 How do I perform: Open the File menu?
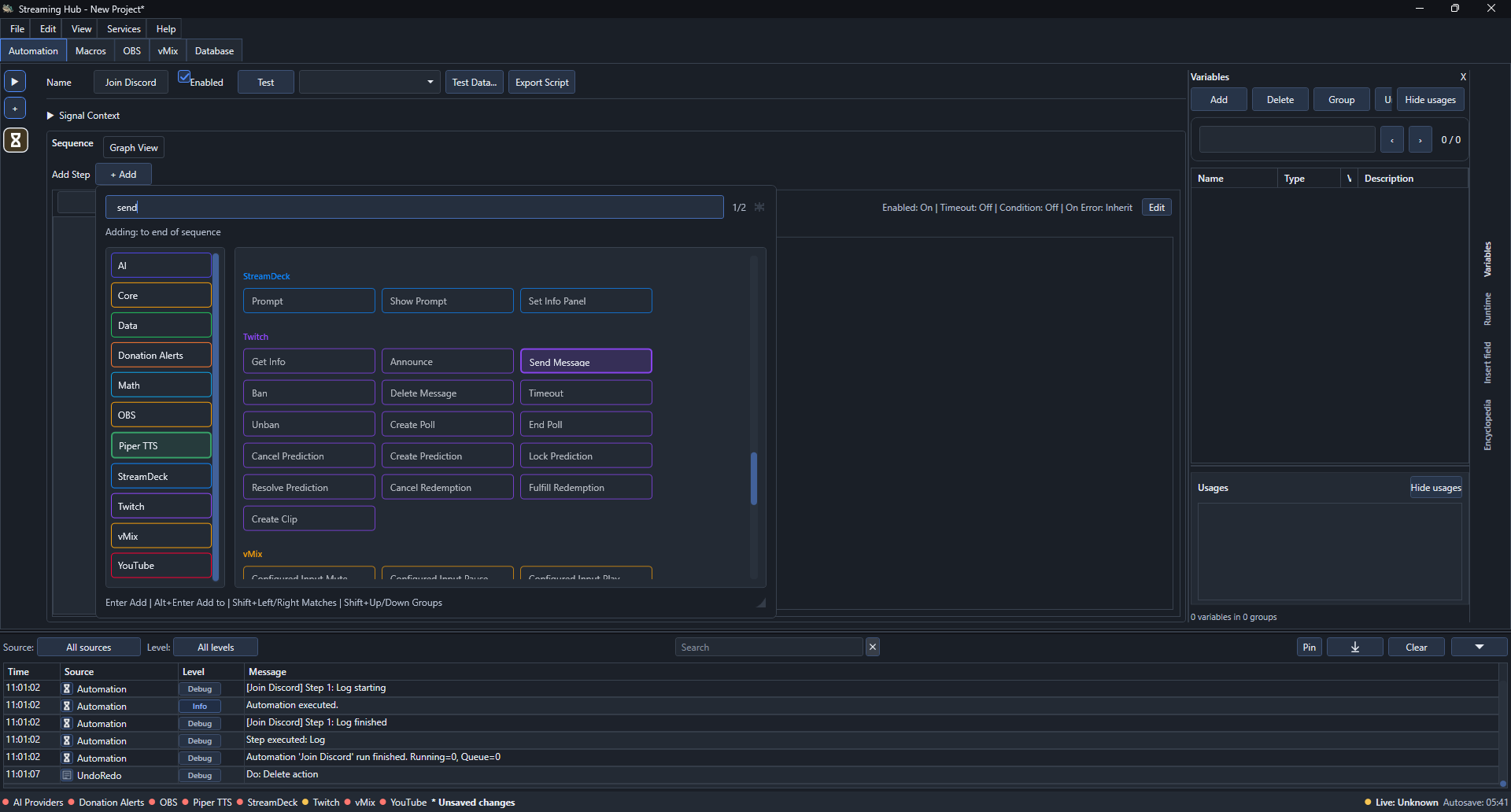point(17,29)
